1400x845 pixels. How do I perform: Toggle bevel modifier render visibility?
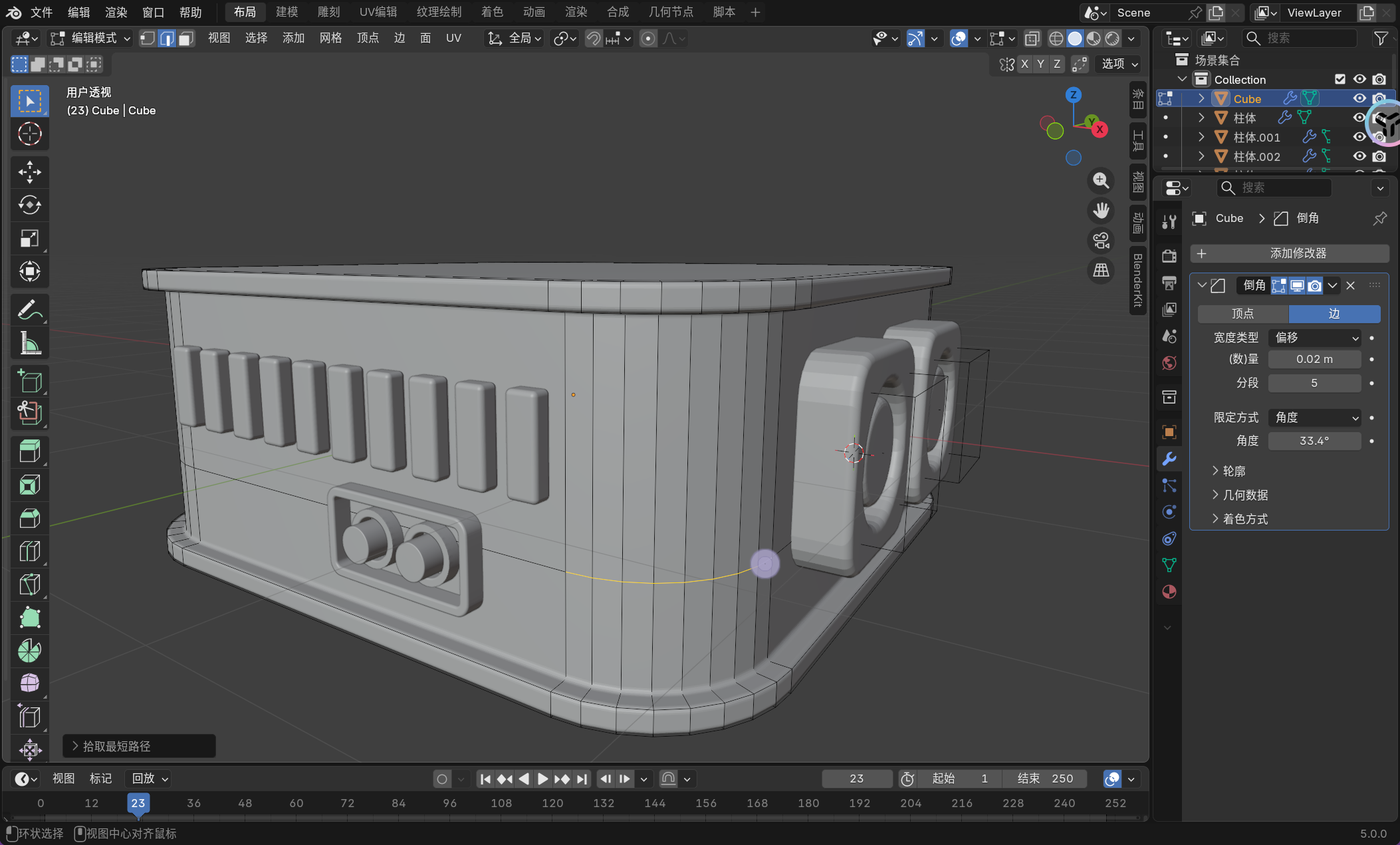(1314, 286)
